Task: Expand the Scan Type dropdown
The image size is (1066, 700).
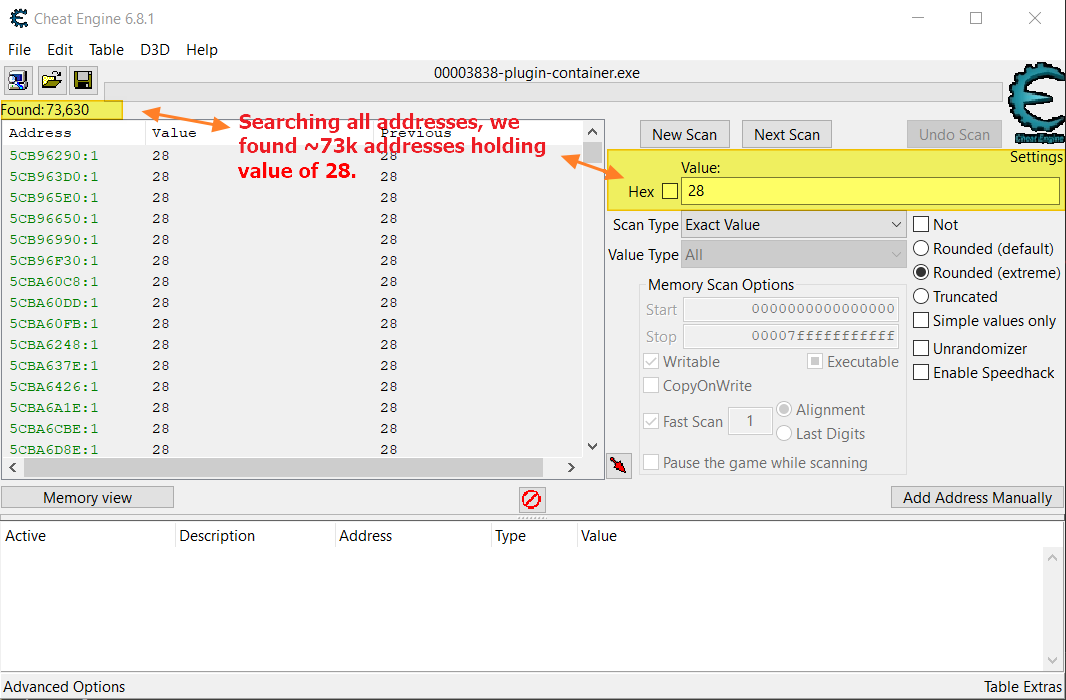Action: [794, 225]
